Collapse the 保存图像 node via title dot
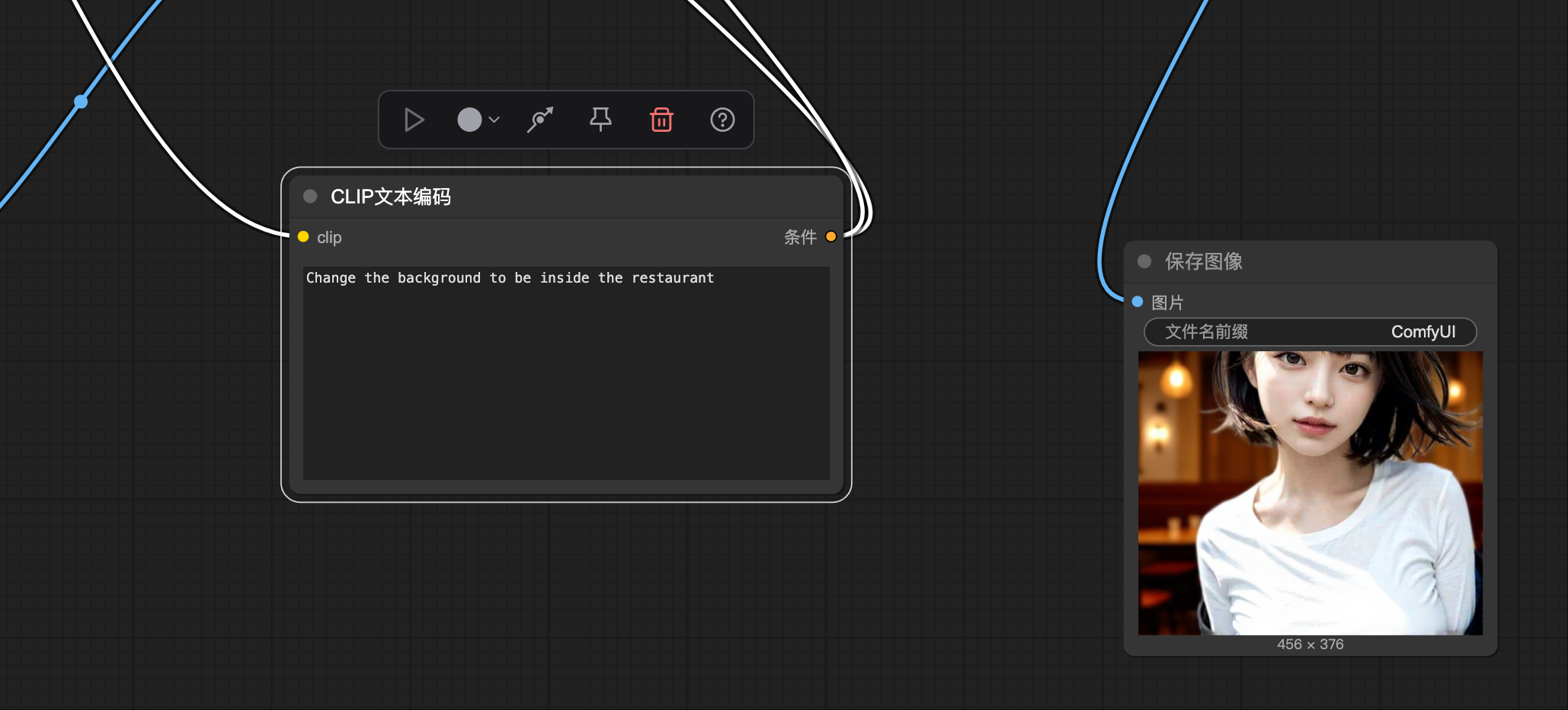 1144,261
